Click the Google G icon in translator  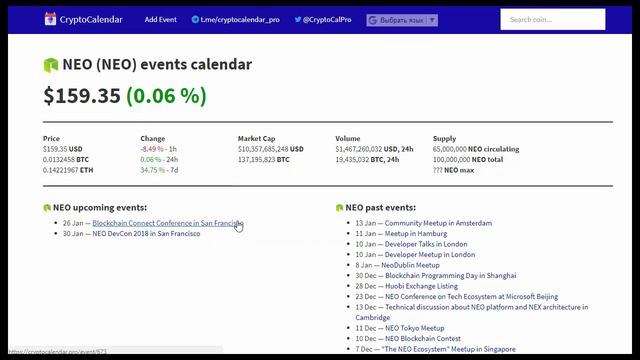[373, 20]
